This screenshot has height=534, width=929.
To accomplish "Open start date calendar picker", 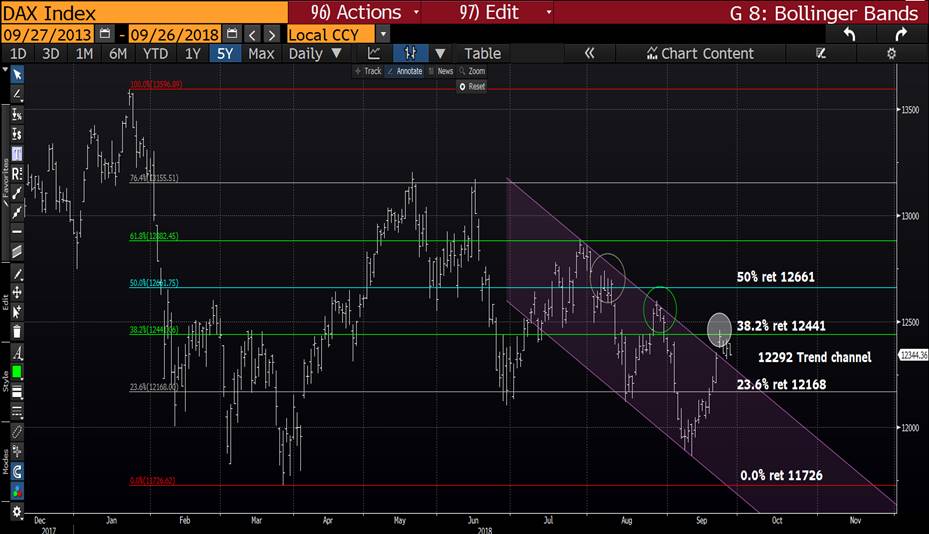I will coord(104,34).
